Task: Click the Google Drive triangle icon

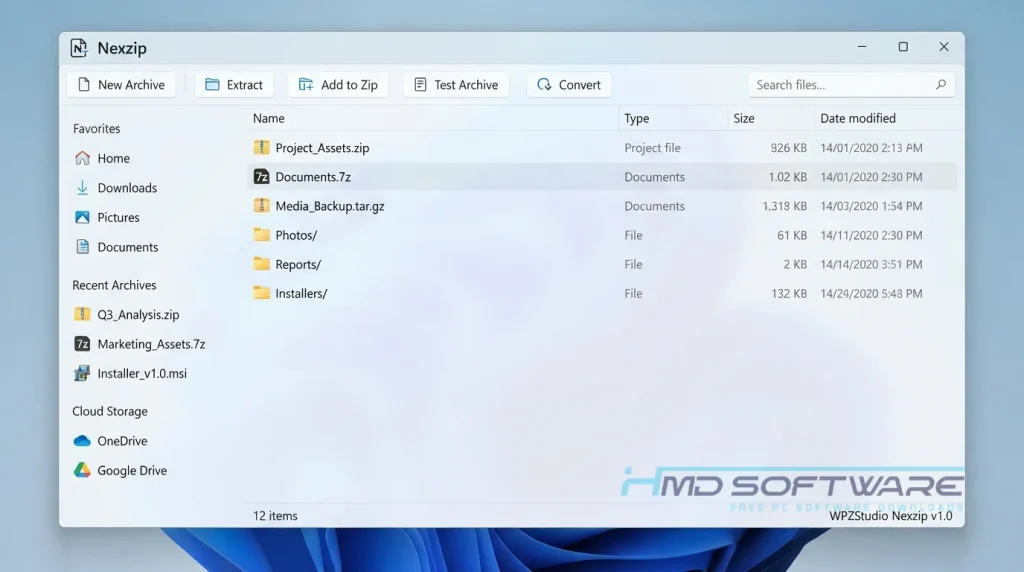Action: (x=82, y=470)
